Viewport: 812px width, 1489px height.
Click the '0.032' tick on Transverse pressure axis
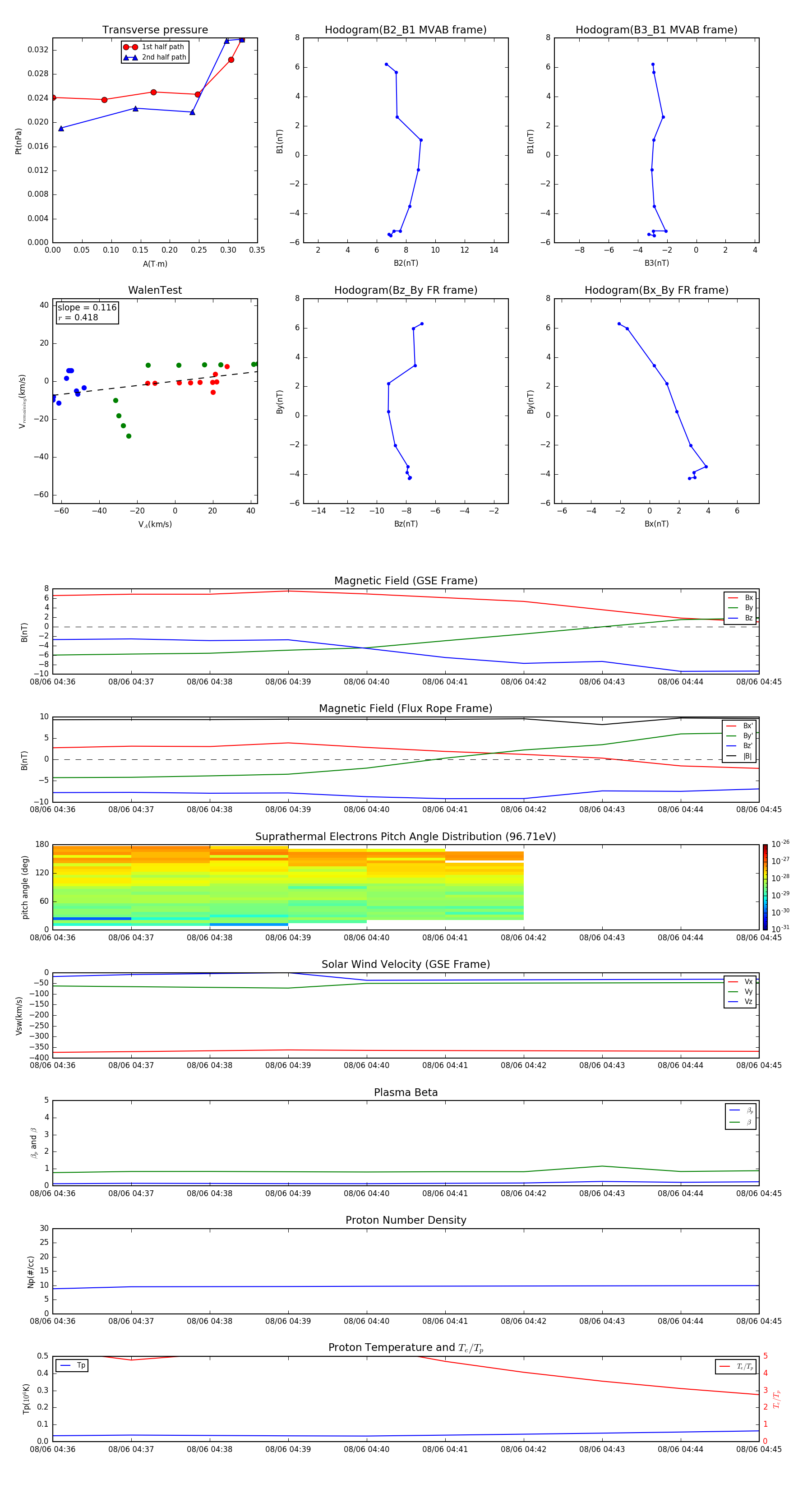(37, 50)
